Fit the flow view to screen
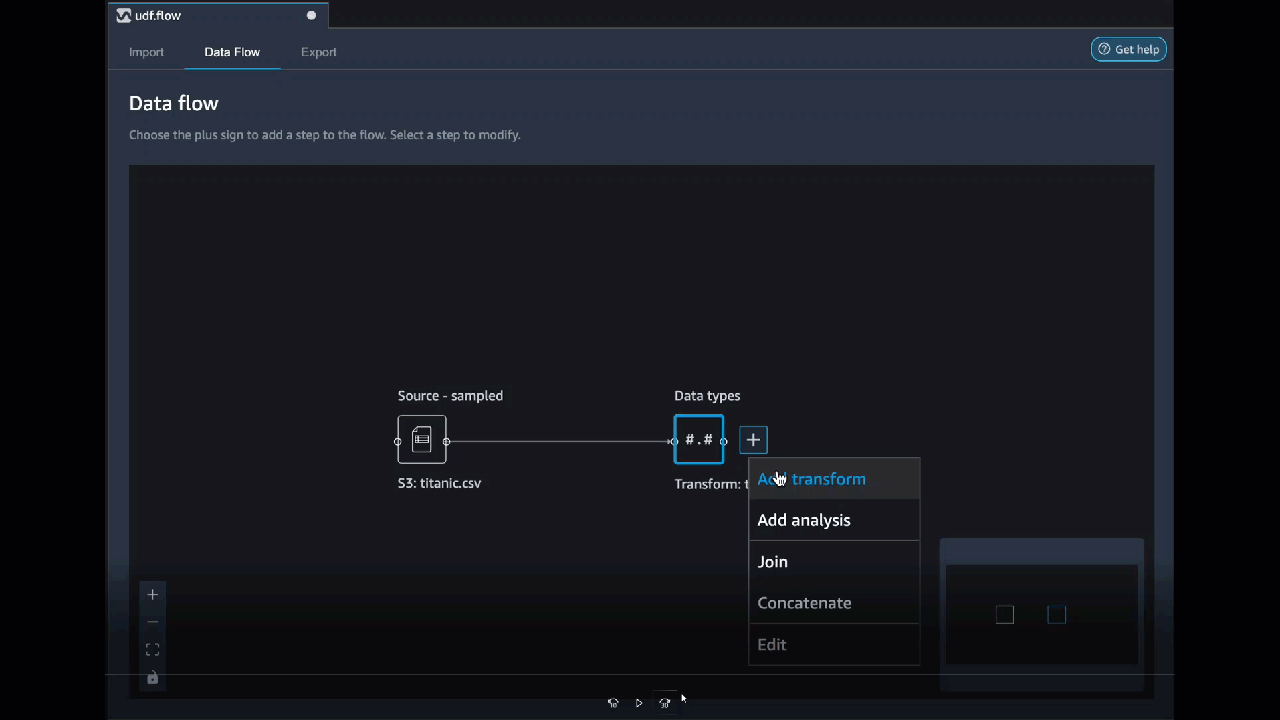Viewport: 1280px width, 720px height. pyautogui.click(x=152, y=650)
